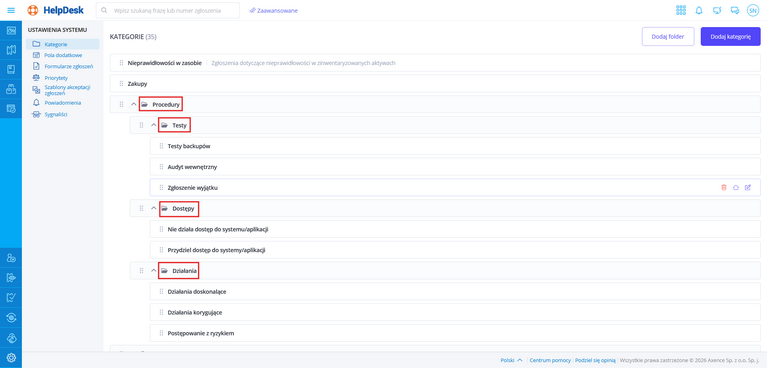The height and width of the screenshot is (368, 767).
Task: Grab drag handle of Audyt wewnętrzny row
Action: pos(161,167)
